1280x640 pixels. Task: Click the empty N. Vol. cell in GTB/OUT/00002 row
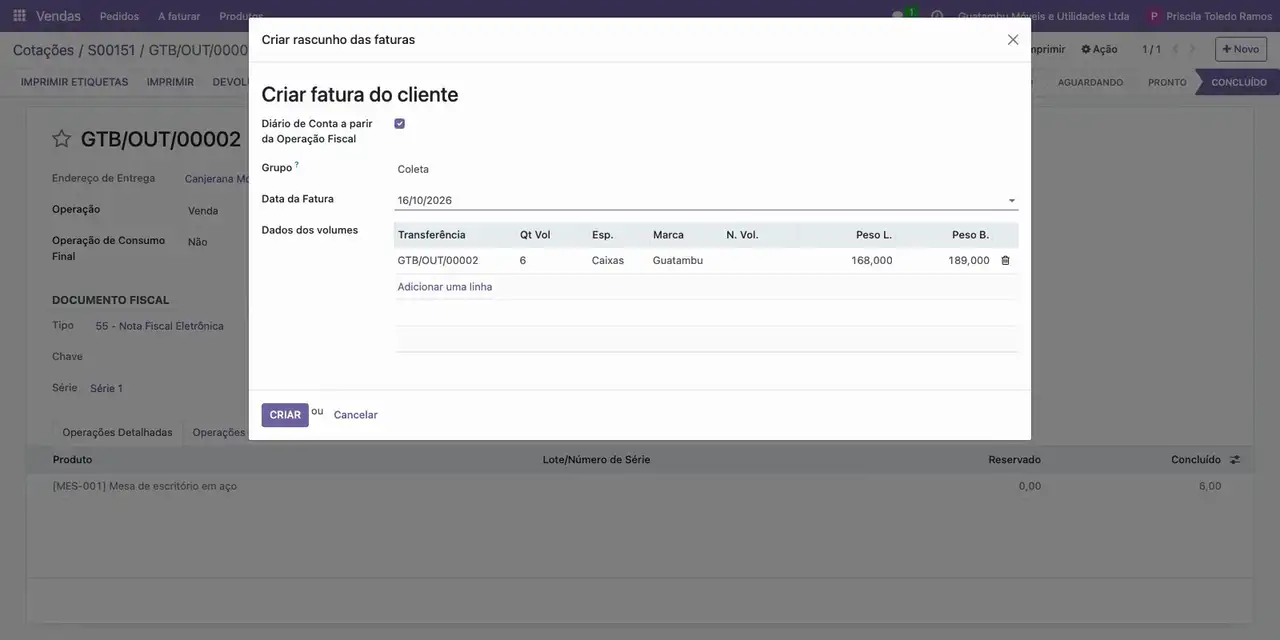[x=760, y=260]
